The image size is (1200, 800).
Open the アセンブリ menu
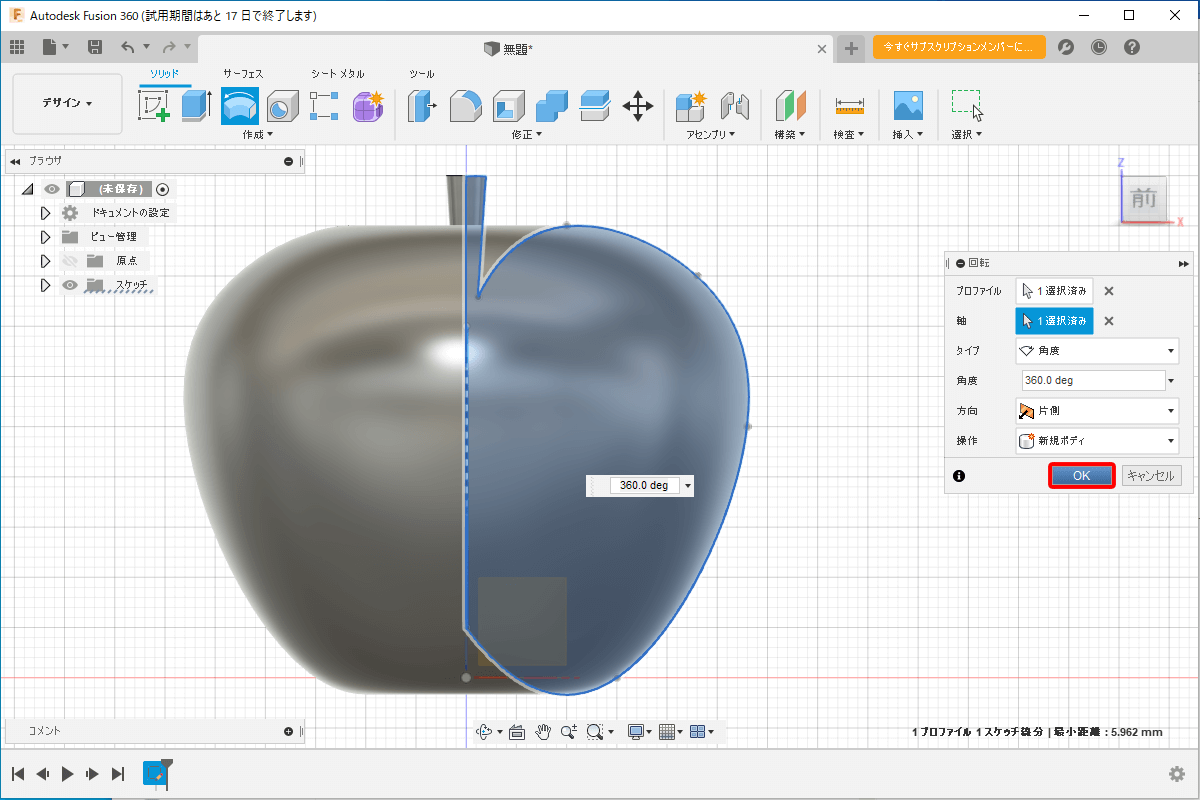711,134
